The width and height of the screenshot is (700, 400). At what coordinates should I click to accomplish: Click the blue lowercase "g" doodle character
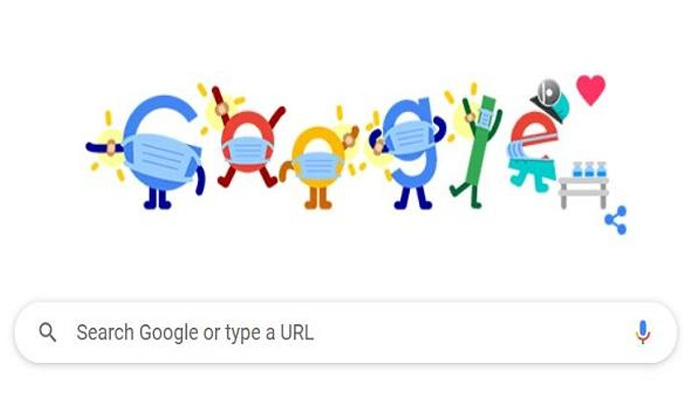click(x=408, y=152)
